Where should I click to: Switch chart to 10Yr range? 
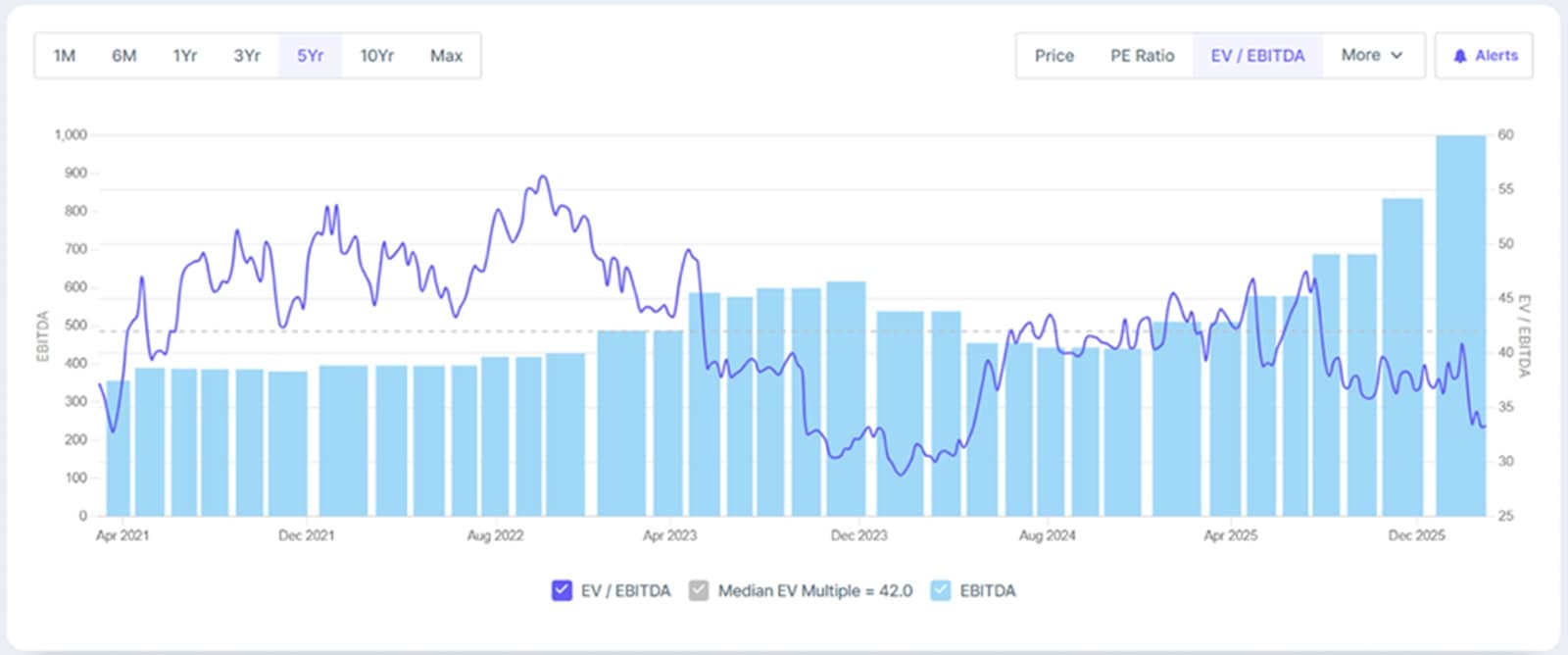click(377, 56)
